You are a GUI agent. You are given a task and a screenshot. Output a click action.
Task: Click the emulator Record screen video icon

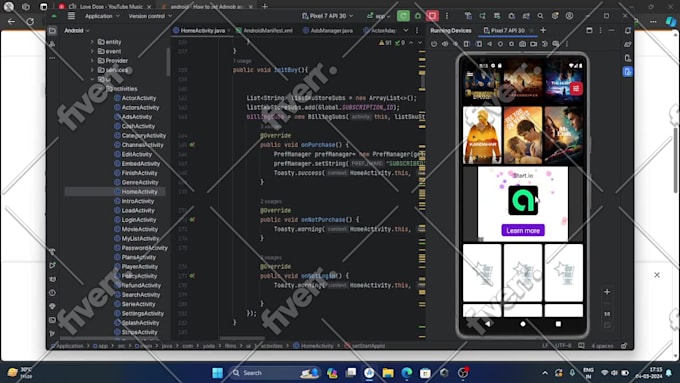coord(533,44)
